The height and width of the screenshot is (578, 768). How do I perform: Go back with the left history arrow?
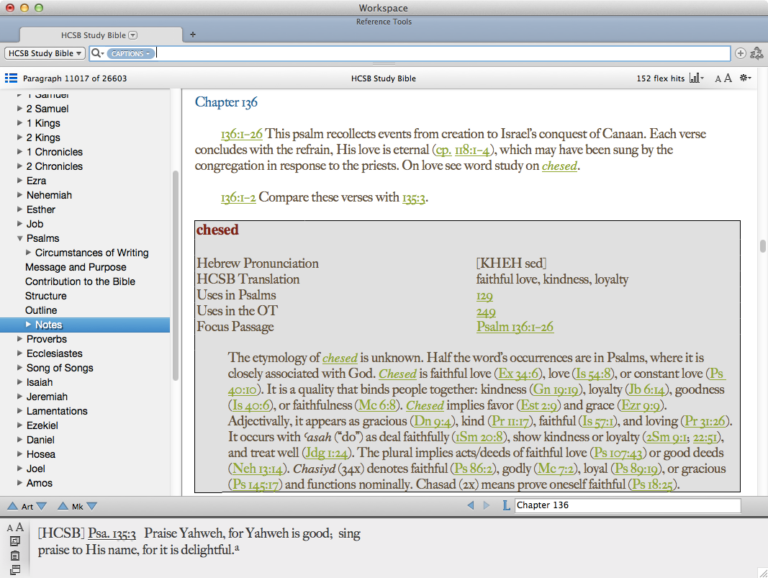click(x=472, y=506)
